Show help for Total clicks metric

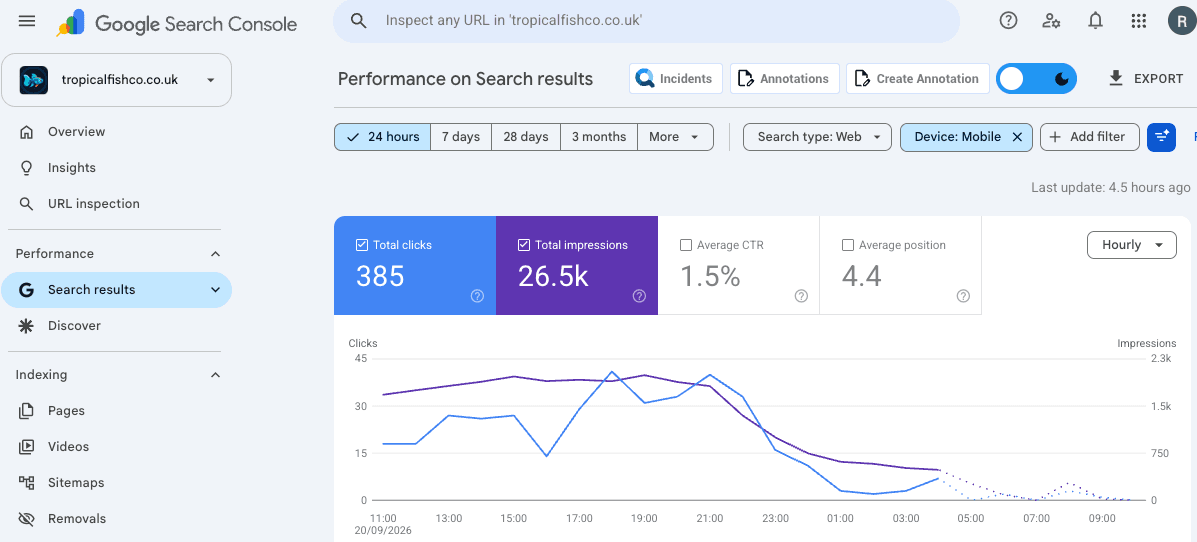tap(477, 296)
